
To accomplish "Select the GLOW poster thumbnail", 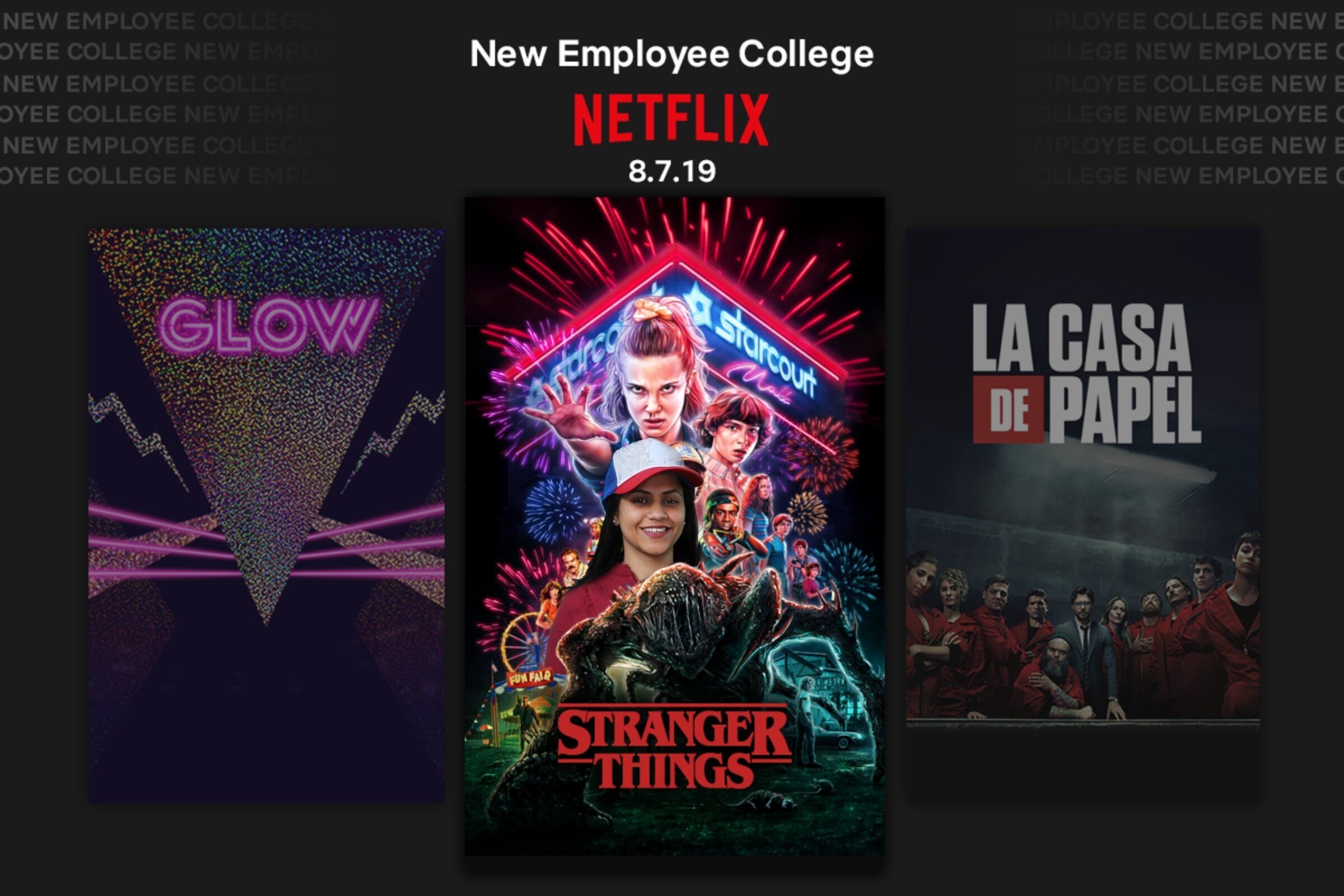I will pyautogui.click(x=267, y=515).
